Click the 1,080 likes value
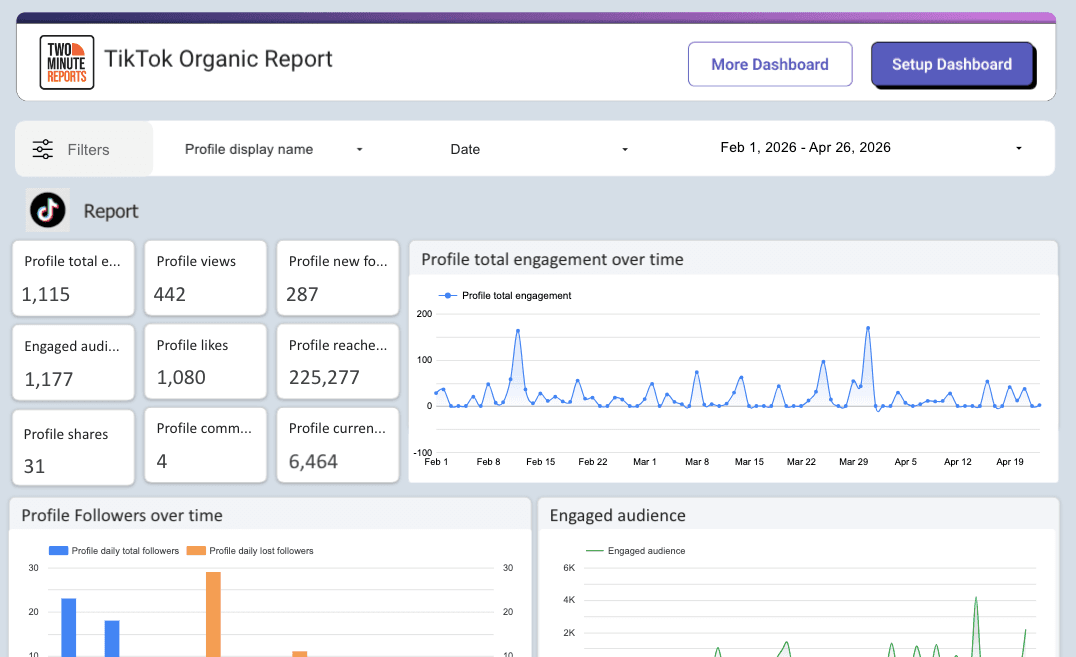The image size is (1076, 657). [181, 378]
